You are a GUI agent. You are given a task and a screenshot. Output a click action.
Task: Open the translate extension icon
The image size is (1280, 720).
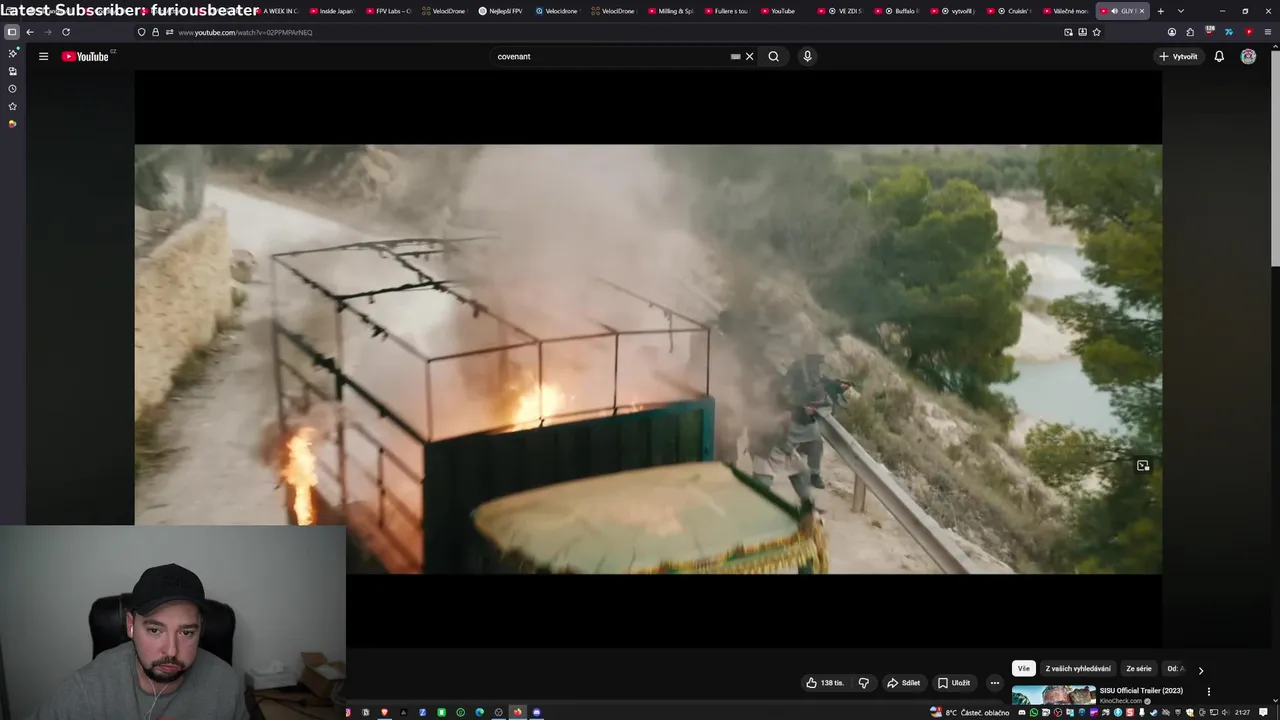pos(1229,32)
